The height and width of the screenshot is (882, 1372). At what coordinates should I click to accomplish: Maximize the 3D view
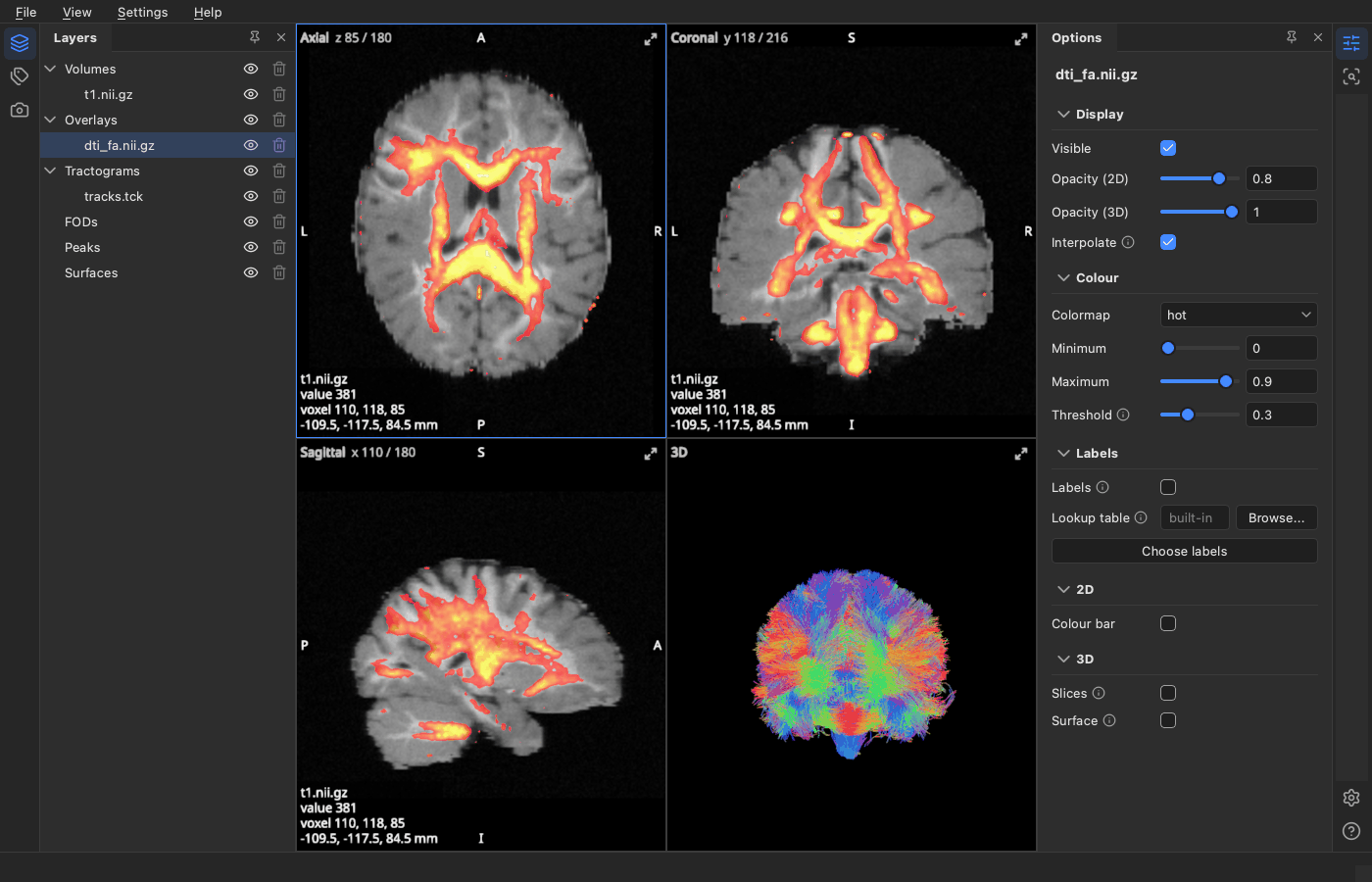coord(1021,454)
